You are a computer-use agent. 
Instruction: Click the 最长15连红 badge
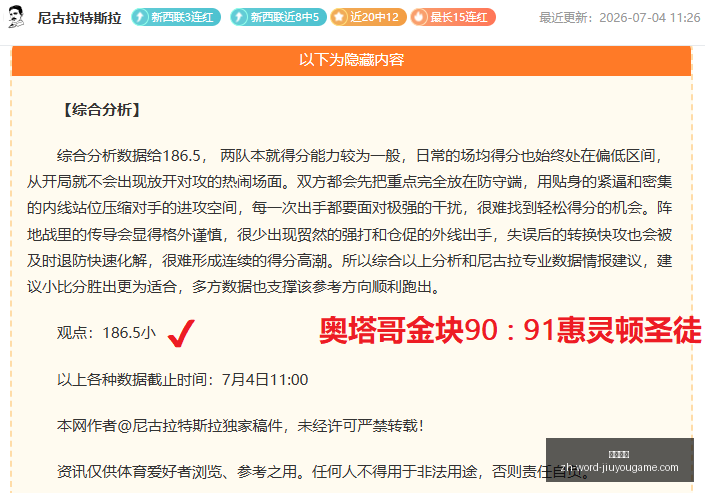pos(453,17)
